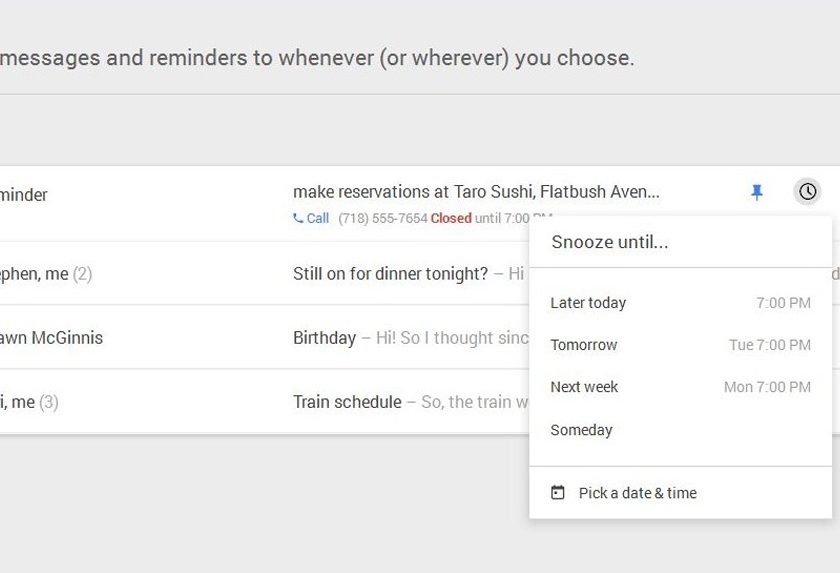Snooze the reminder until Someday

[581, 430]
